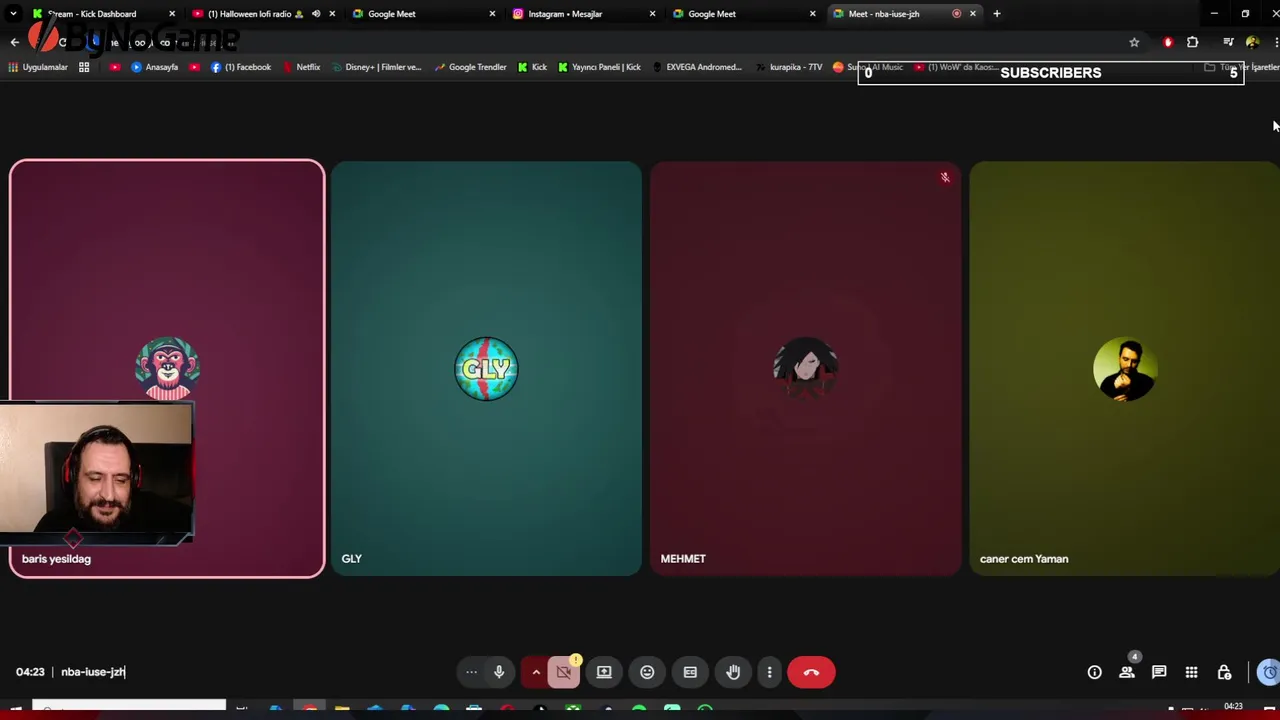1280x720 pixels.
Task: Mute the Halloween lofi radio tab audio
Action: [316, 14]
